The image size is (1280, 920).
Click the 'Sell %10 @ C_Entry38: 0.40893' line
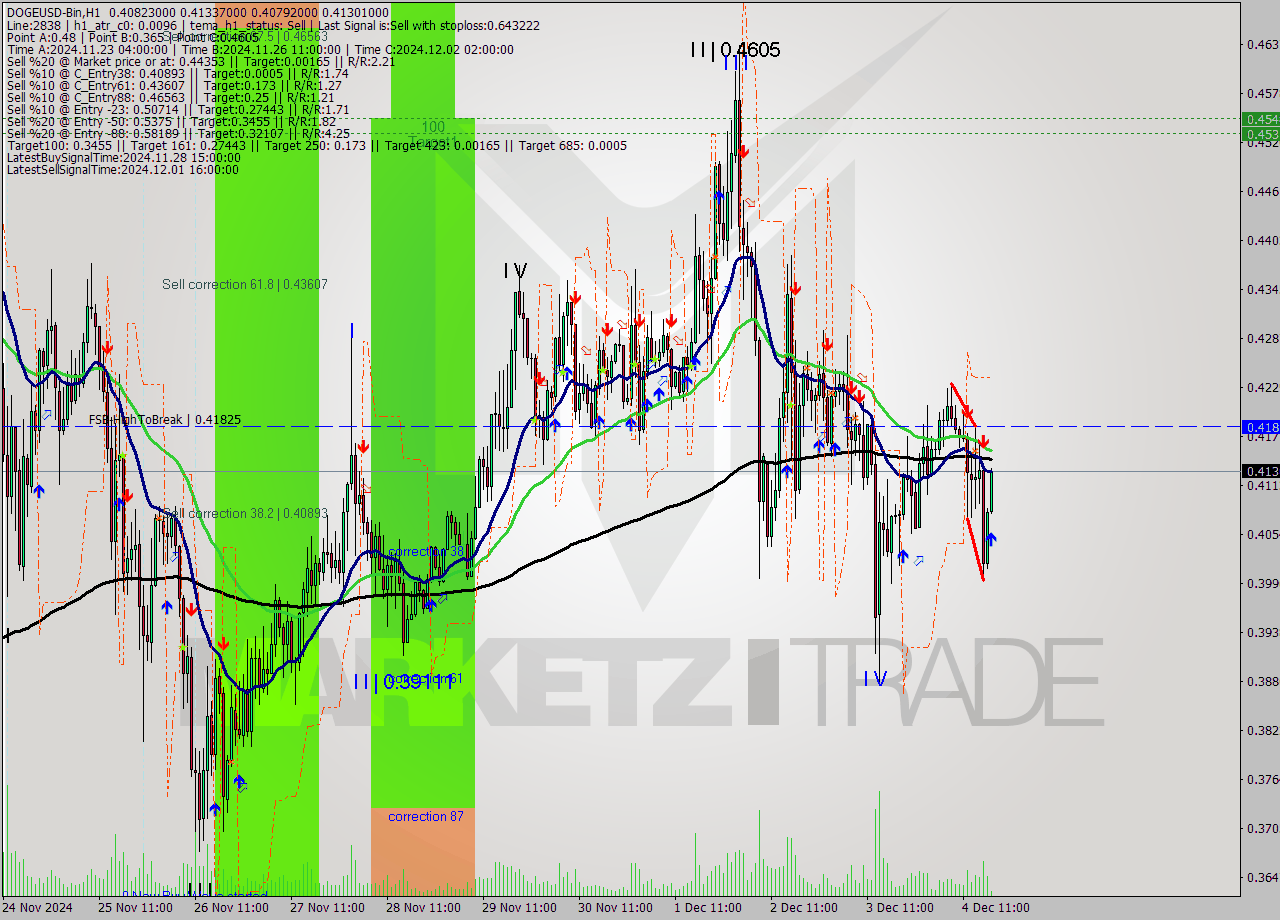click(x=177, y=74)
